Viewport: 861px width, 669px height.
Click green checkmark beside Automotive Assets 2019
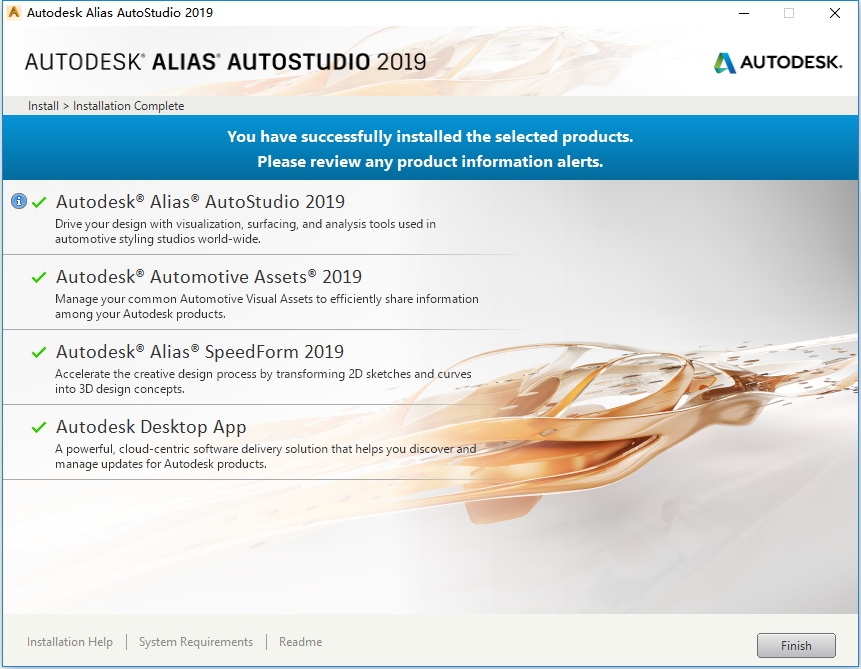click(x=39, y=277)
